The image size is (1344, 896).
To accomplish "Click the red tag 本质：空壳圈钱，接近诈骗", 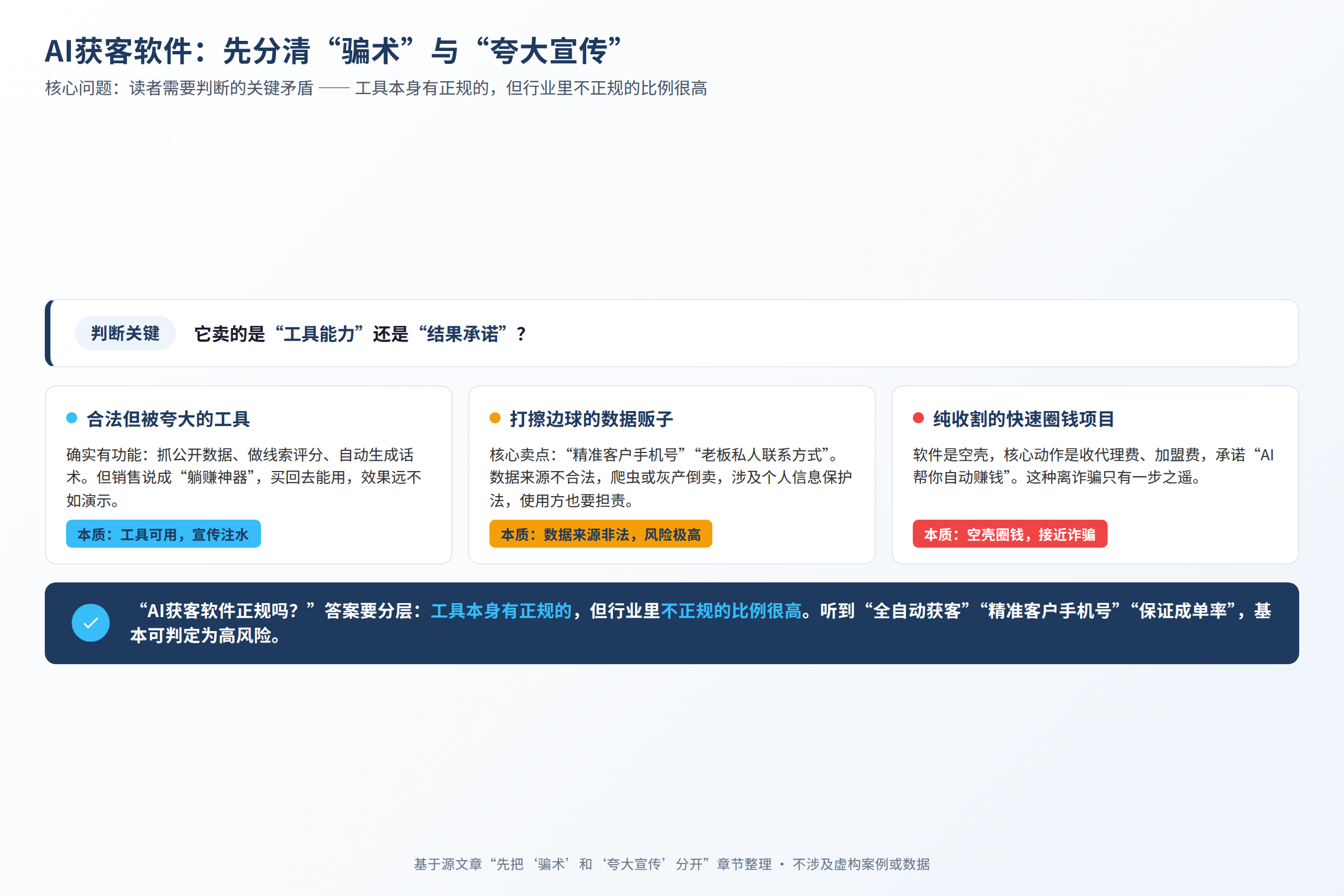I will point(1010,534).
